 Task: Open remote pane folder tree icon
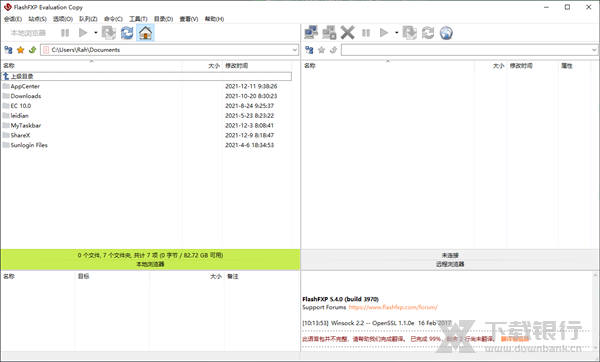[x=309, y=50]
